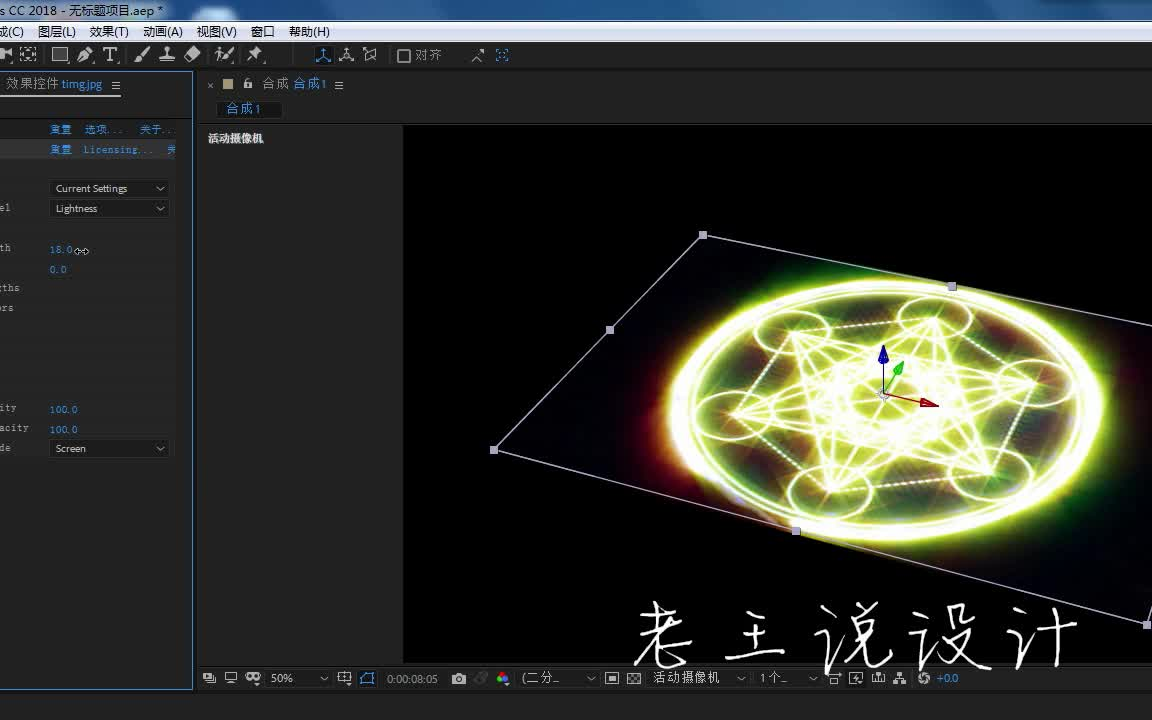Select the Horizontal Type tool
The image size is (1152, 720).
point(109,55)
